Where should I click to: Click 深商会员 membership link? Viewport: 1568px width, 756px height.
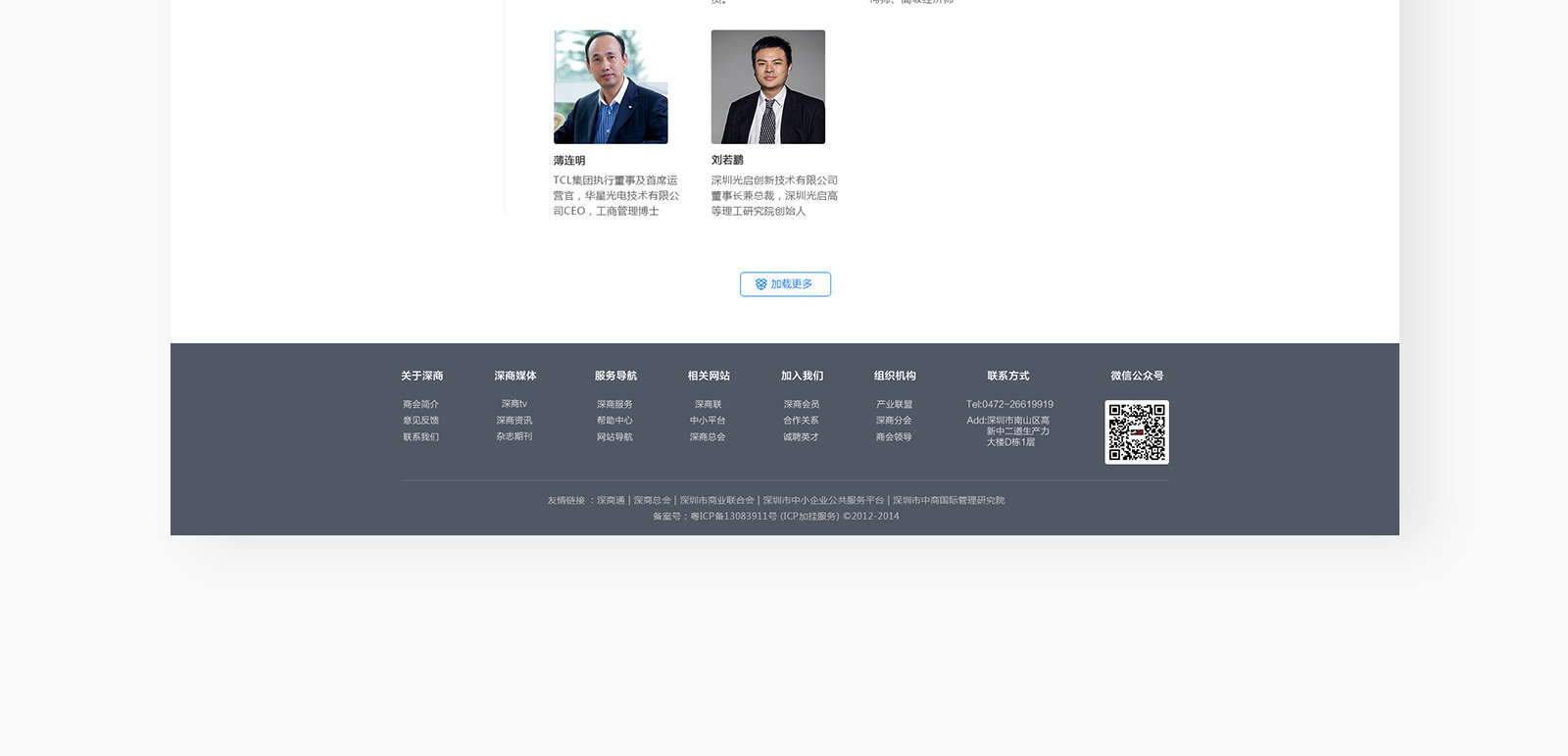[x=801, y=404]
